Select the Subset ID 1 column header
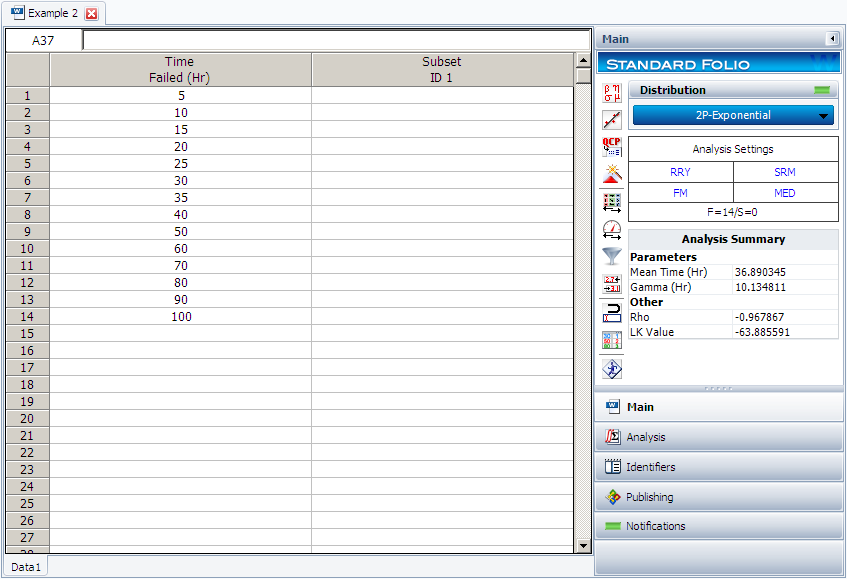The image size is (847, 579). click(442, 70)
